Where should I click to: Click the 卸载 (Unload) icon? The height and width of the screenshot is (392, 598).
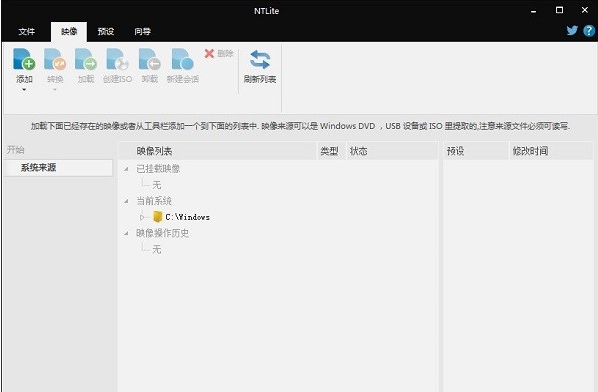(x=150, y=59)
